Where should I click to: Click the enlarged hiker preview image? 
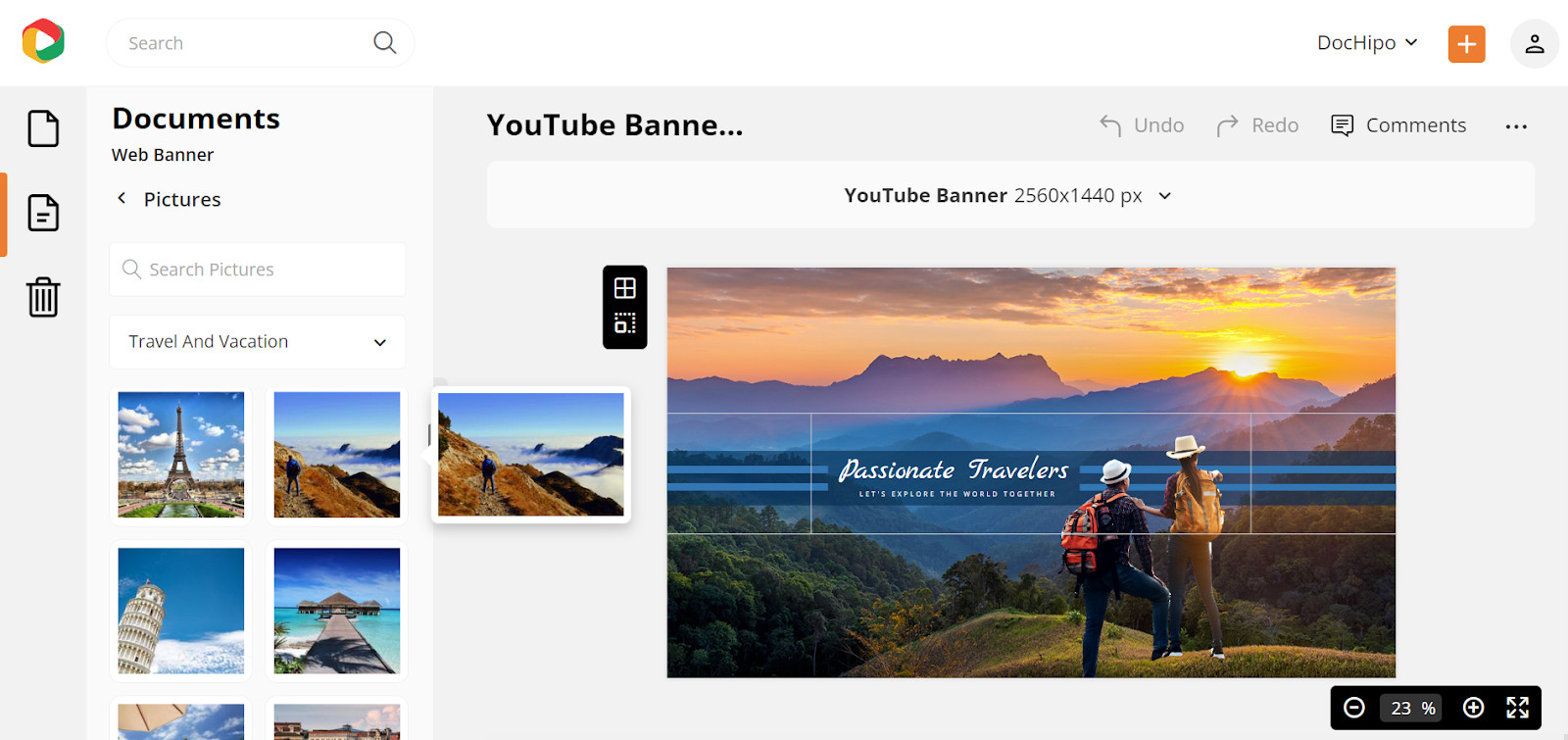(531, 455)
